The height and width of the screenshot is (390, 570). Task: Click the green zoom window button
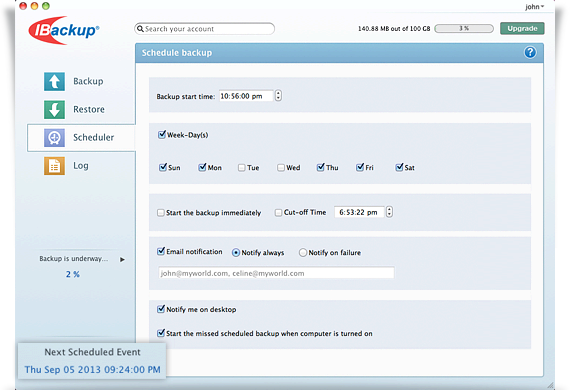click(46, 6)
